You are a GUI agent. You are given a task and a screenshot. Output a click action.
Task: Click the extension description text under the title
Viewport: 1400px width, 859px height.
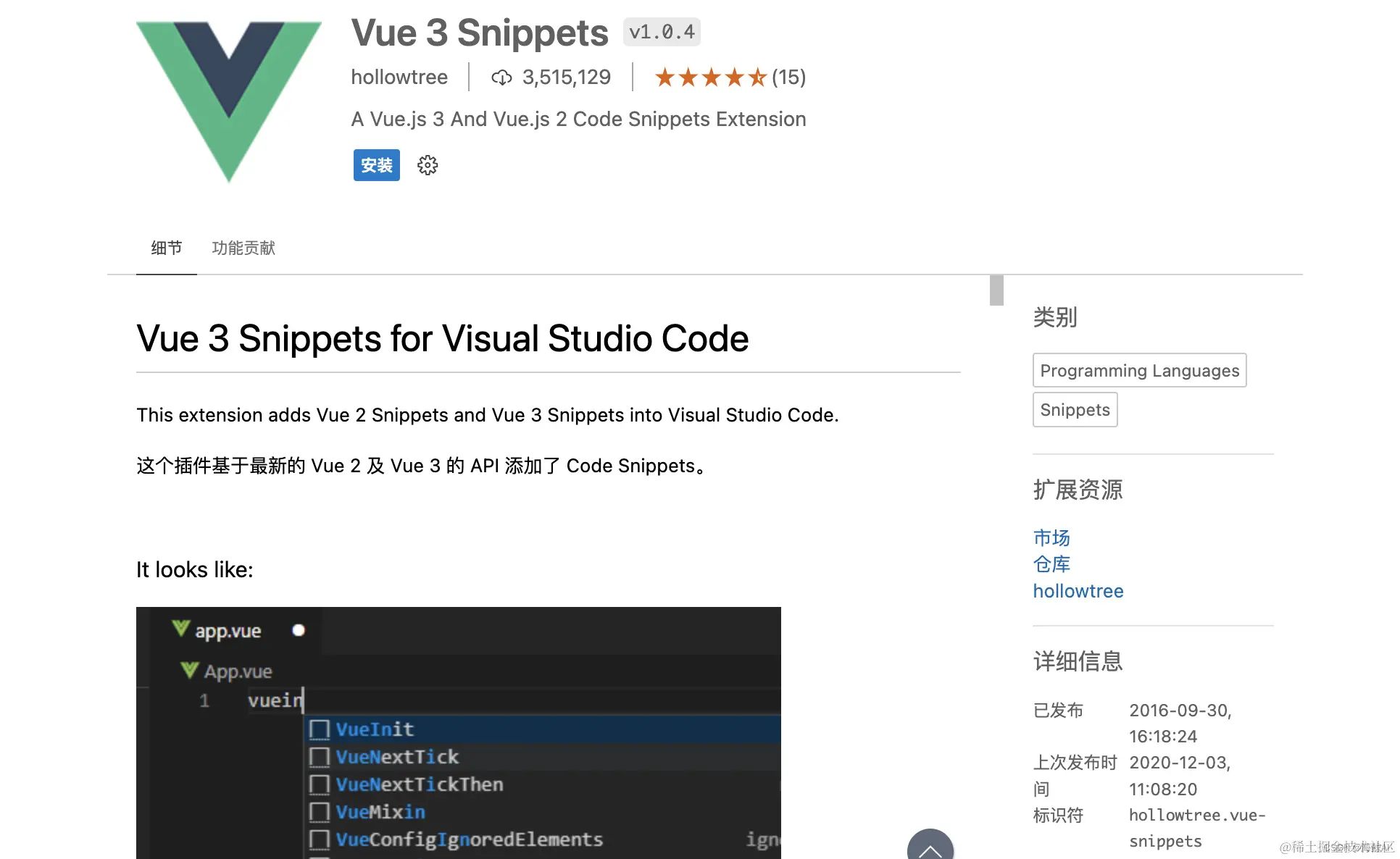click(x=578, y=119)
